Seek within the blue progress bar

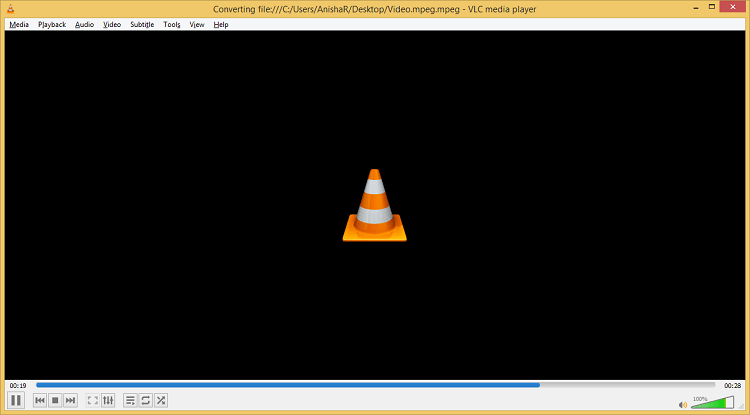(x=288, y=385)
